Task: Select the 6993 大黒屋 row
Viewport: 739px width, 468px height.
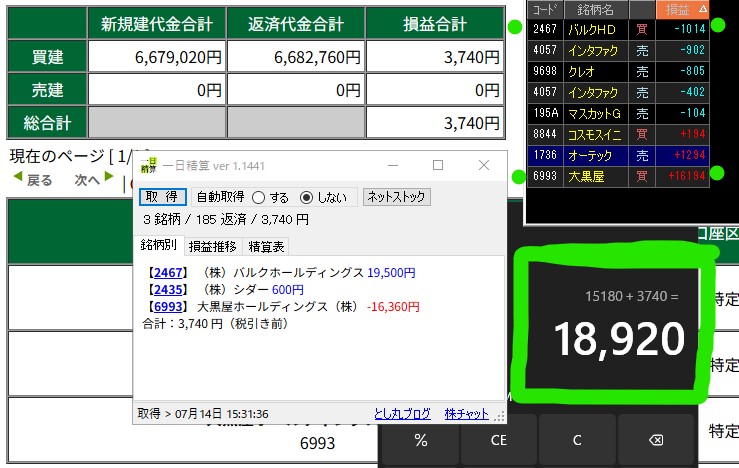Action: [618, 176]
